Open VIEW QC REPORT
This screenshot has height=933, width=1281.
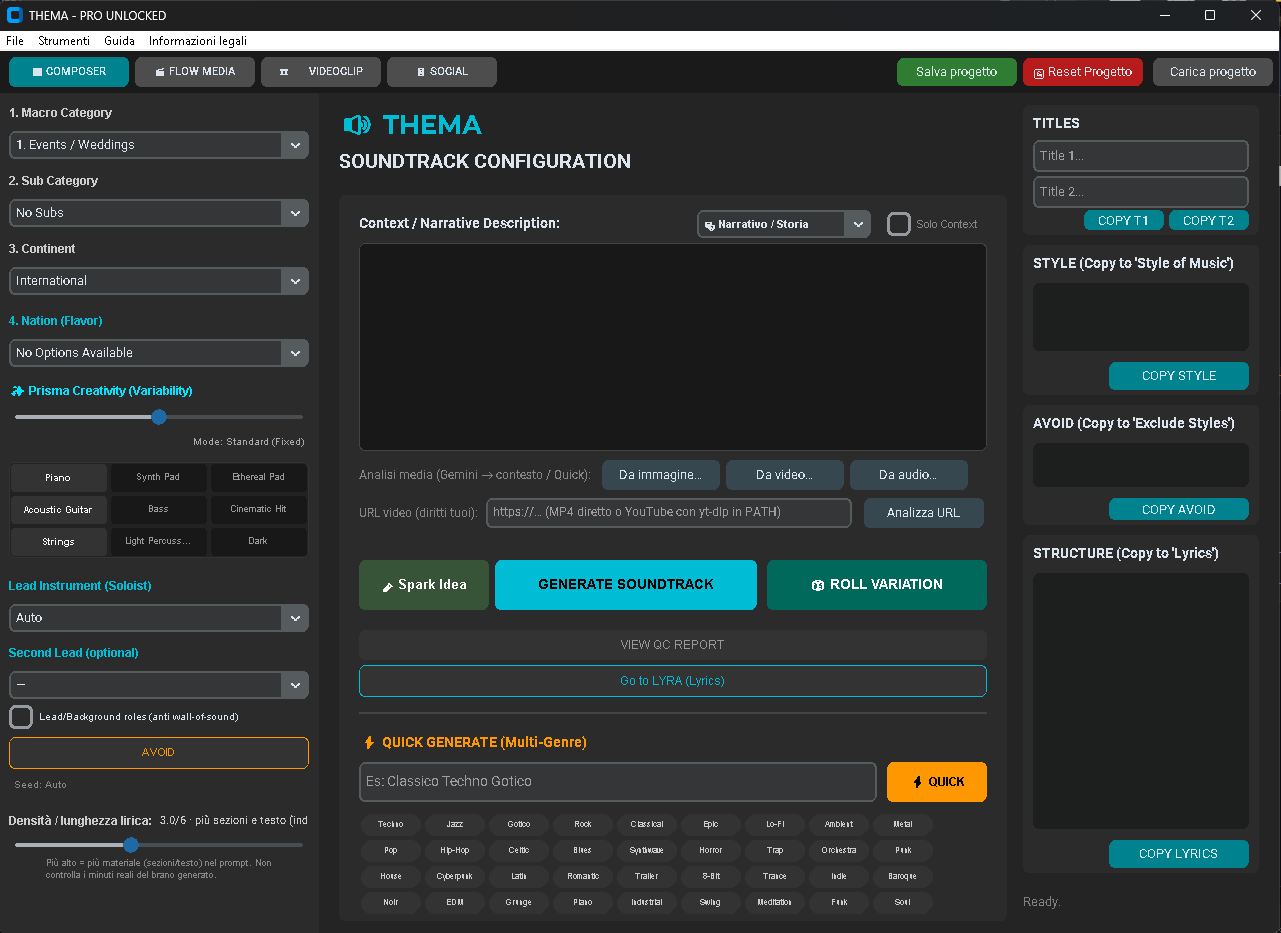[673, 645]
